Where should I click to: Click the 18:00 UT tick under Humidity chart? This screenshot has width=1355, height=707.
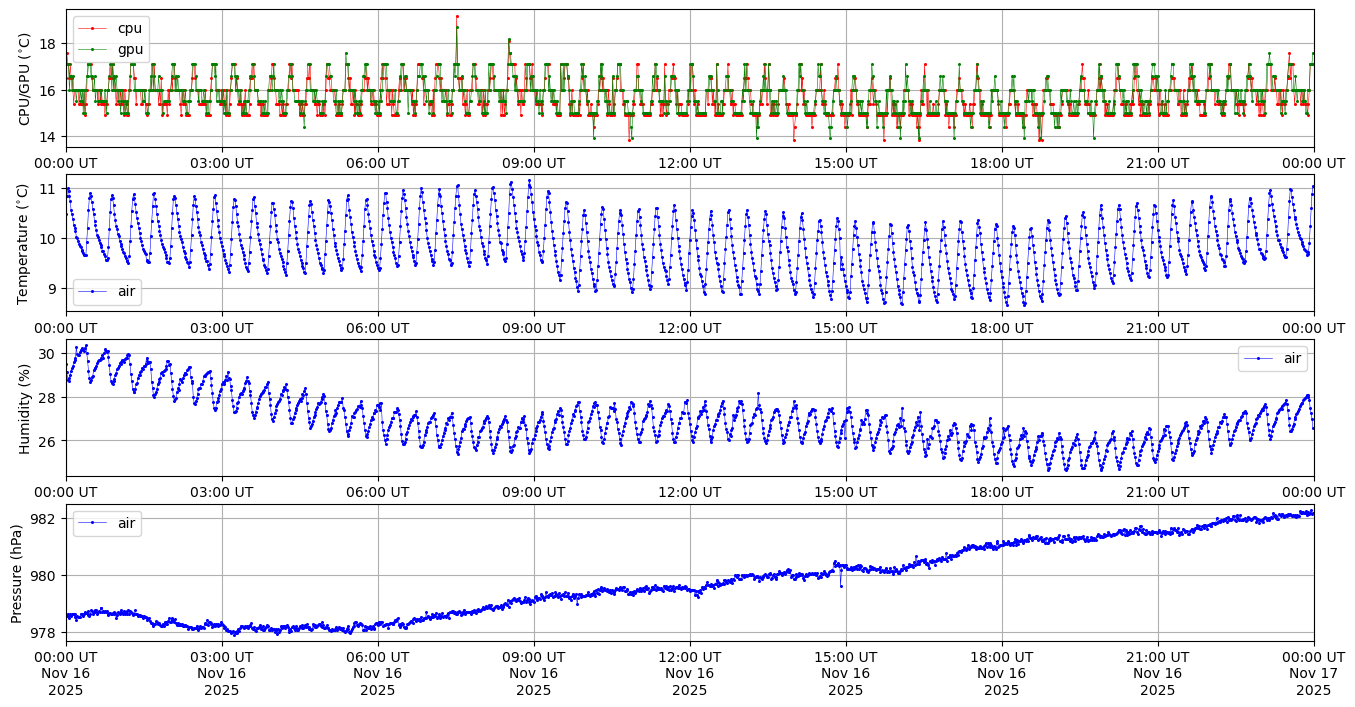tap(1001, 492)
